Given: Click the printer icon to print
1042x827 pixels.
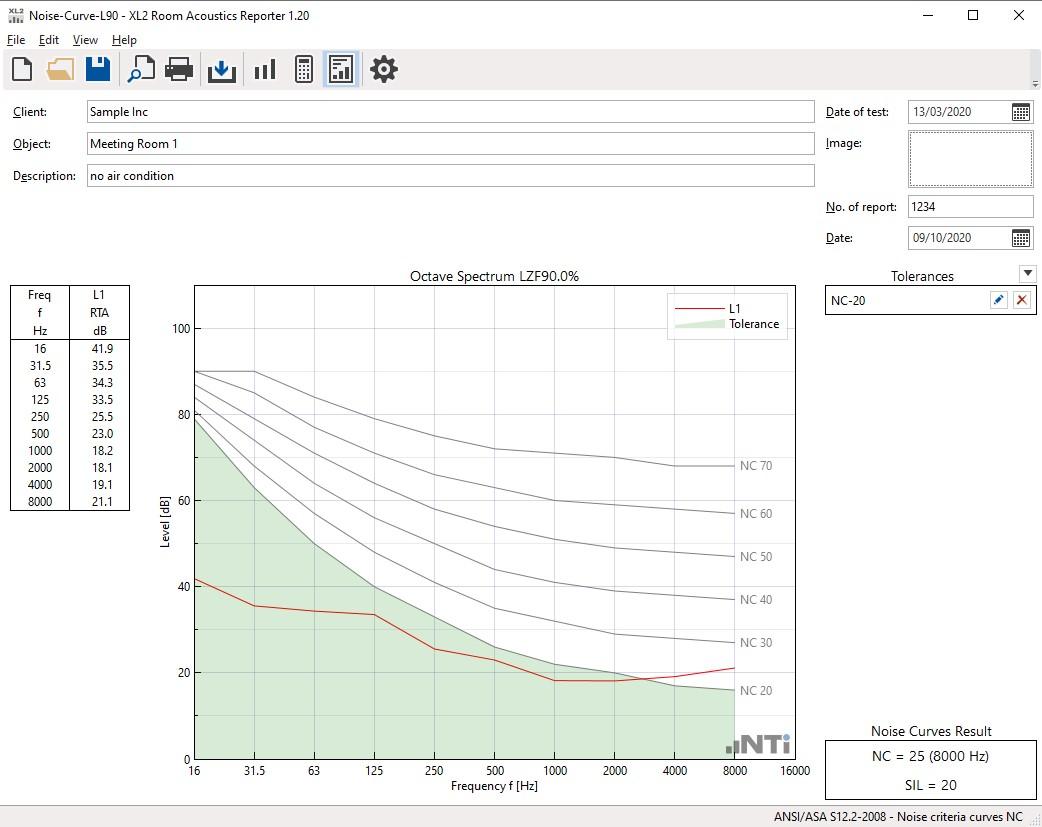Looking at the screenshot, I should pos(178,69).
